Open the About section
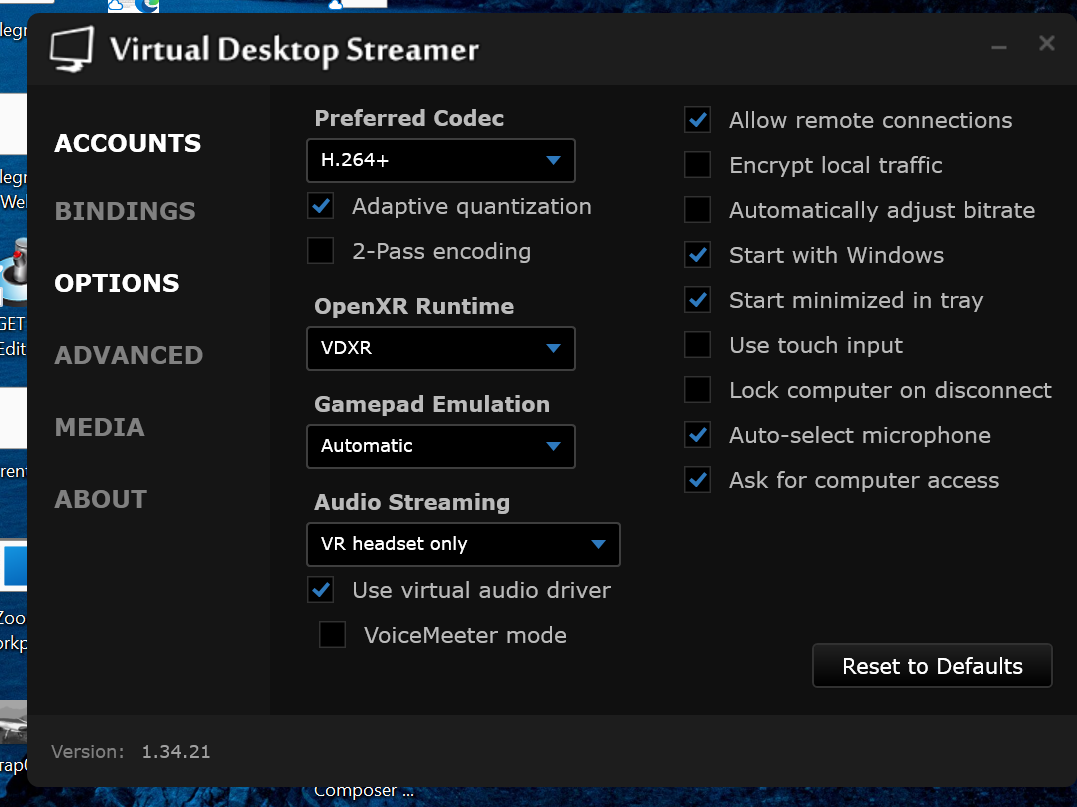The width and height of the screenshot is (1077, 807). (101, 500)
